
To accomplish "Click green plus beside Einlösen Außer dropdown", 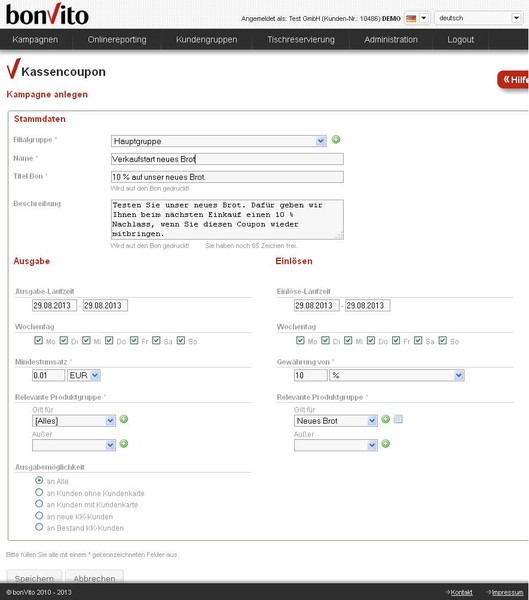I will click(x=385, y=443).
